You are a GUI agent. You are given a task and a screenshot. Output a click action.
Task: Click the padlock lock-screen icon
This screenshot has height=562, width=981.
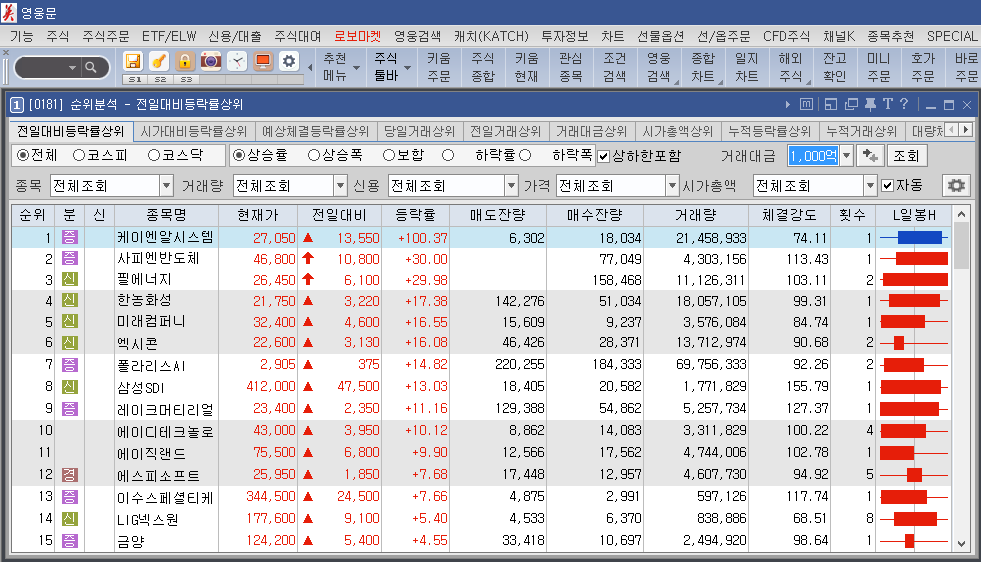click(x=185, y=61)
